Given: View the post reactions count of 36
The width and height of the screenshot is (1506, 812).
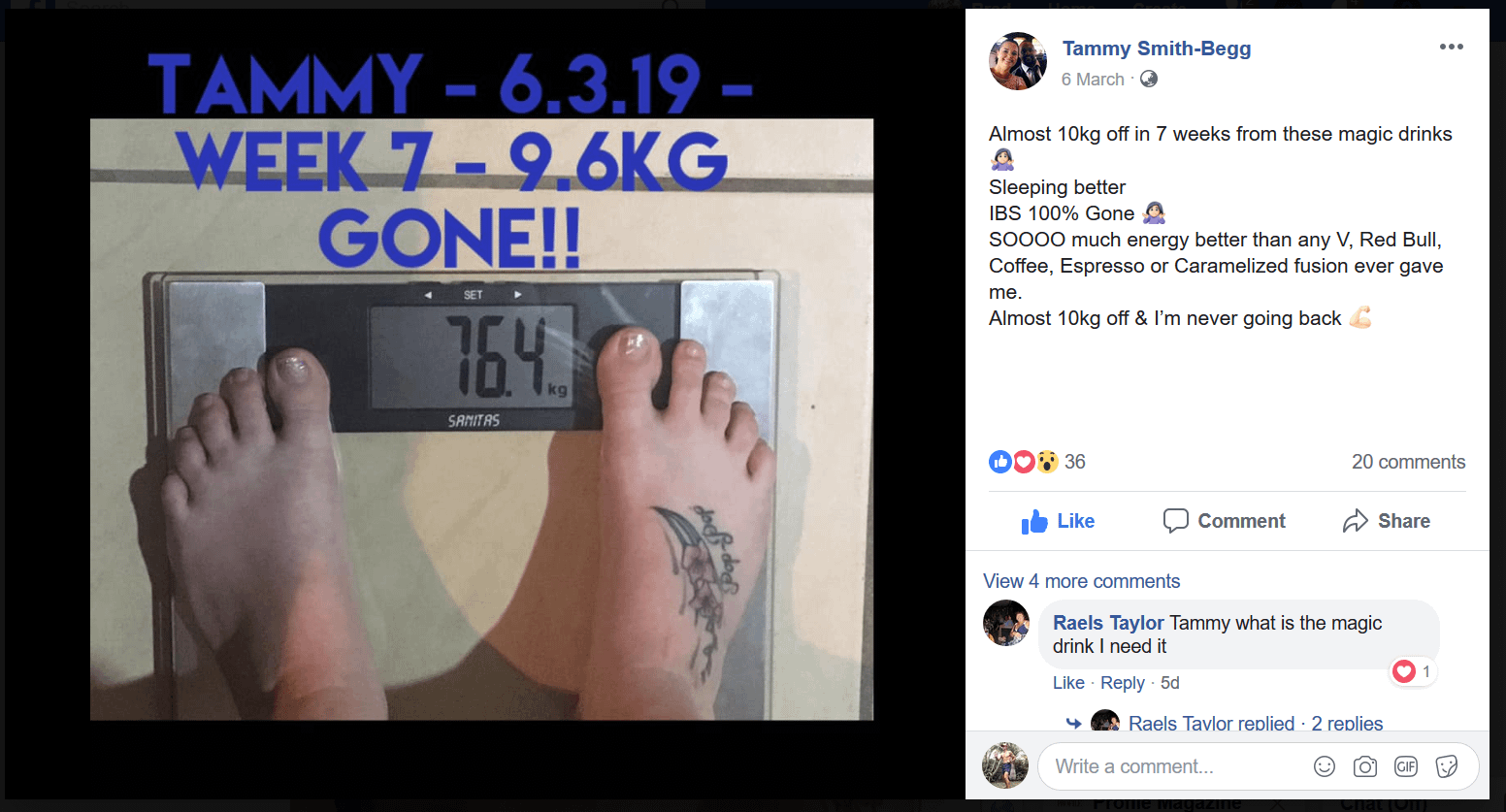Looking at the screenshot, I should click(1036, 462).
